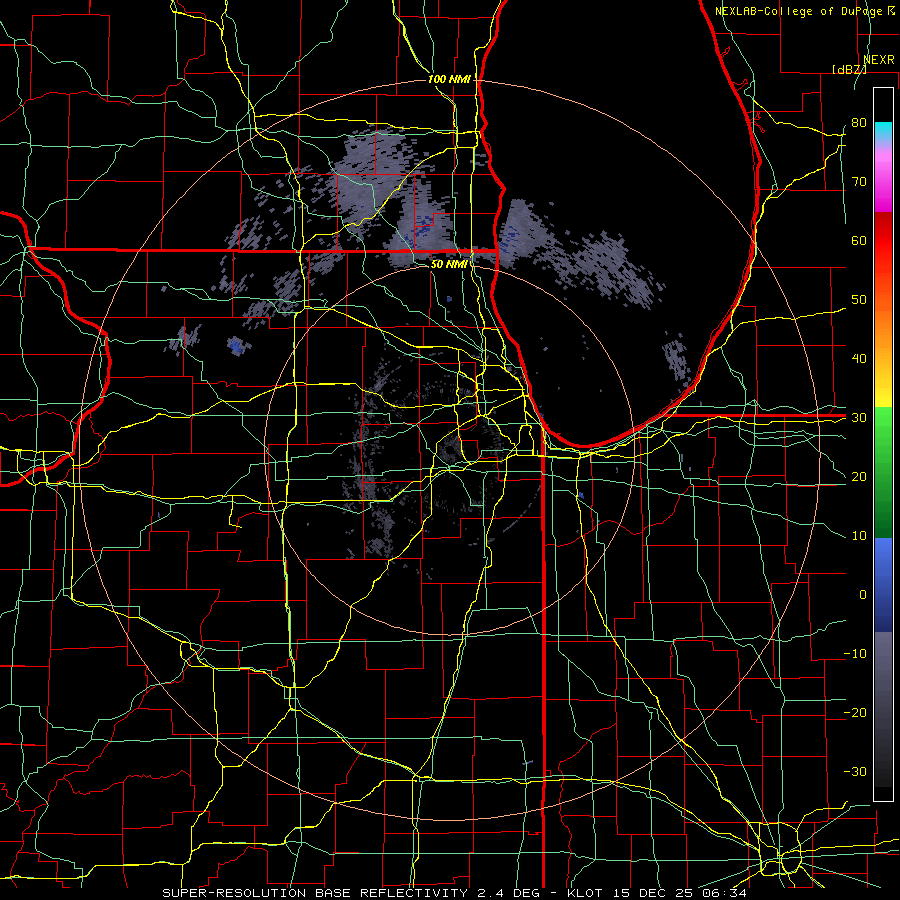This screenshot has height=900, width=900.
Task: Click the green segment of the color bar
Action: pyautogui.click(x=883, y=472)
